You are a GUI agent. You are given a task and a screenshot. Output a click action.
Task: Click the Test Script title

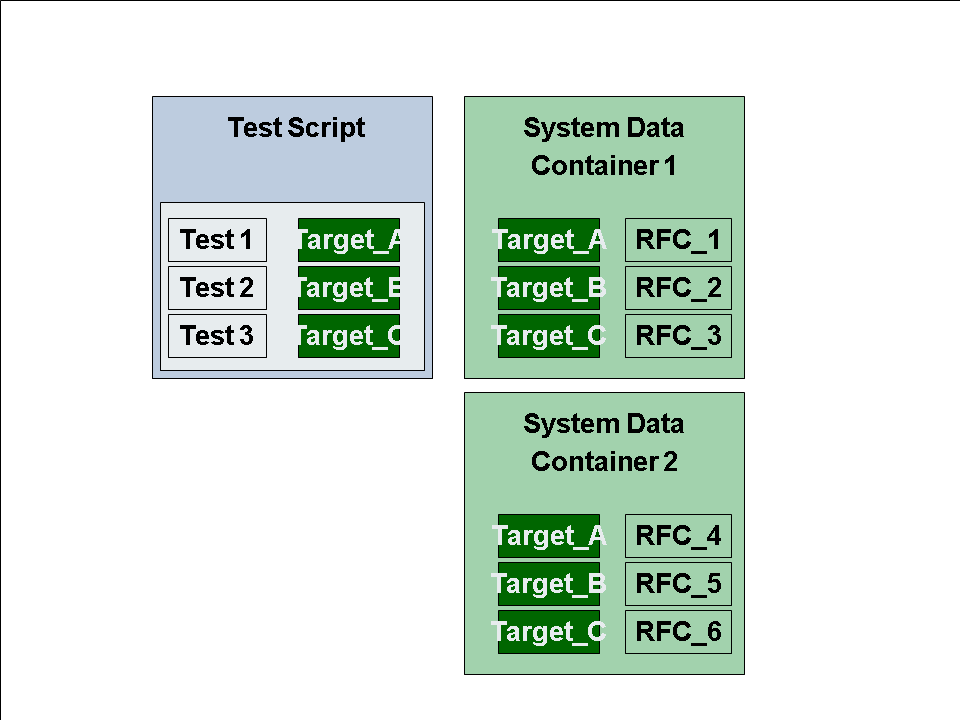pyautogui.click(x=296, y=128)
